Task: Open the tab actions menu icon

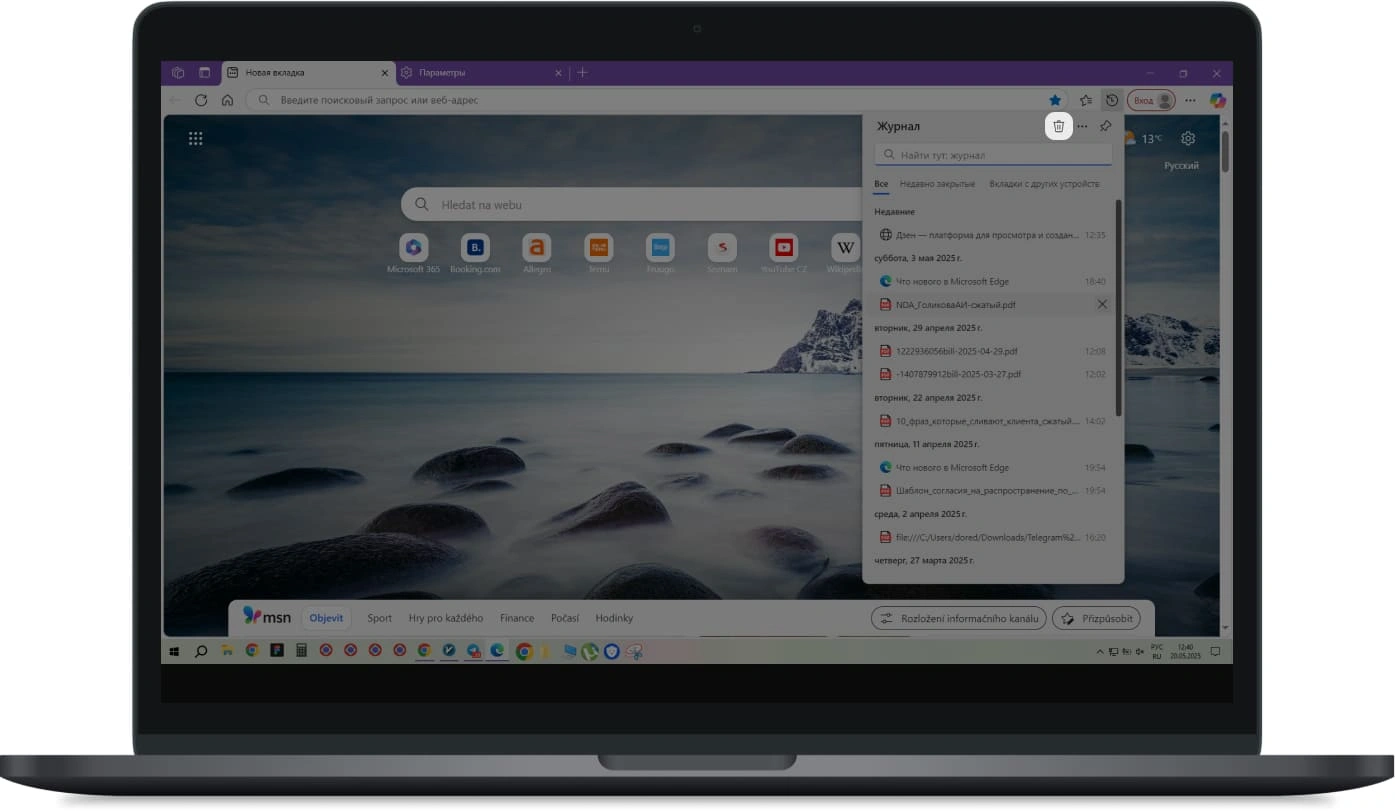Action: coord(205,73)
